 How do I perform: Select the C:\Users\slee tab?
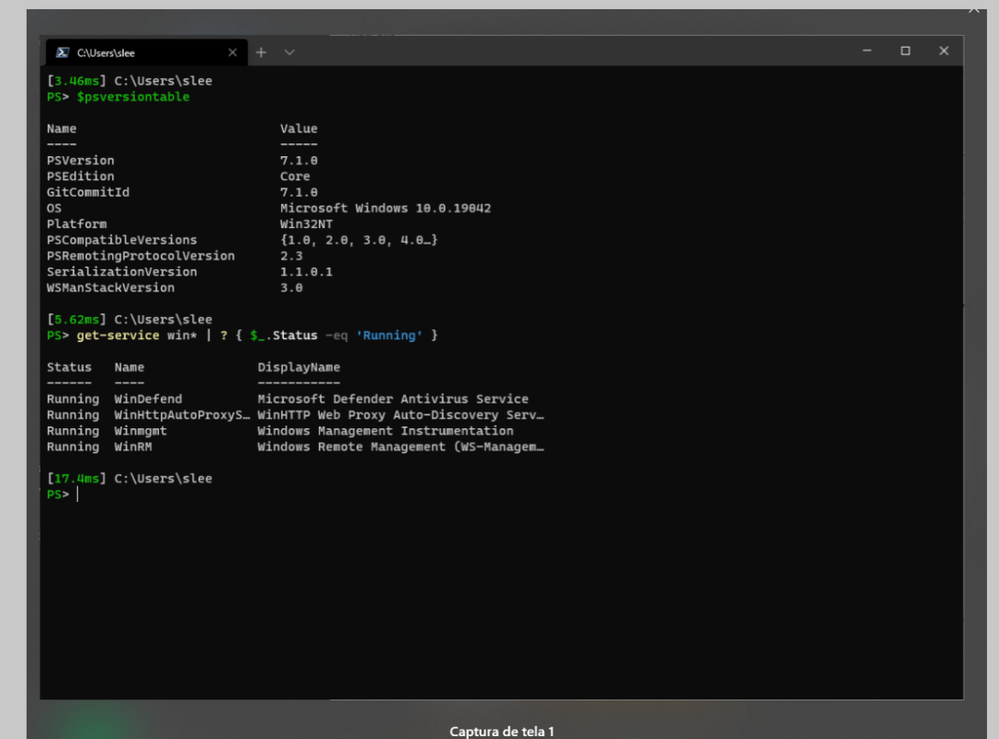pyautogui.click(x=146, y=52)
